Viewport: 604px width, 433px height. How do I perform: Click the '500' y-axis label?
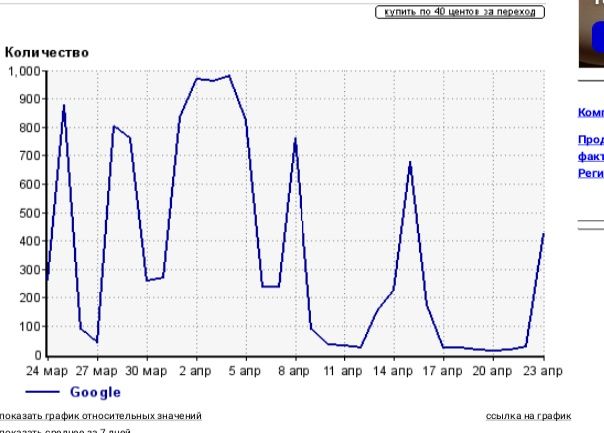click(x=30, y=213)
